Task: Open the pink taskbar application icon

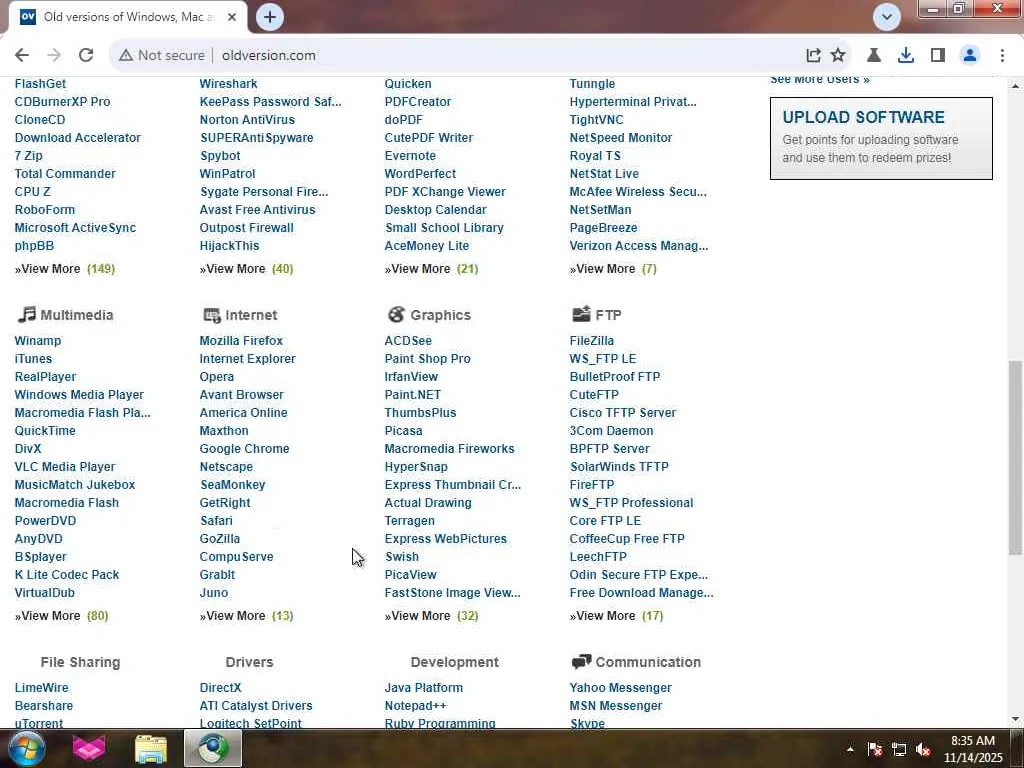Action: (x=89, y=748)
